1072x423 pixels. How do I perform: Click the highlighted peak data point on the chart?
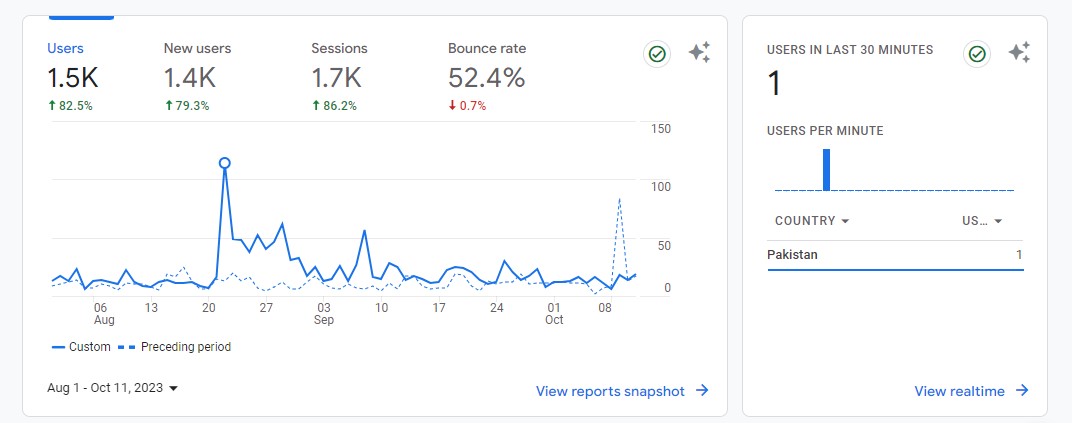[225, 163]
